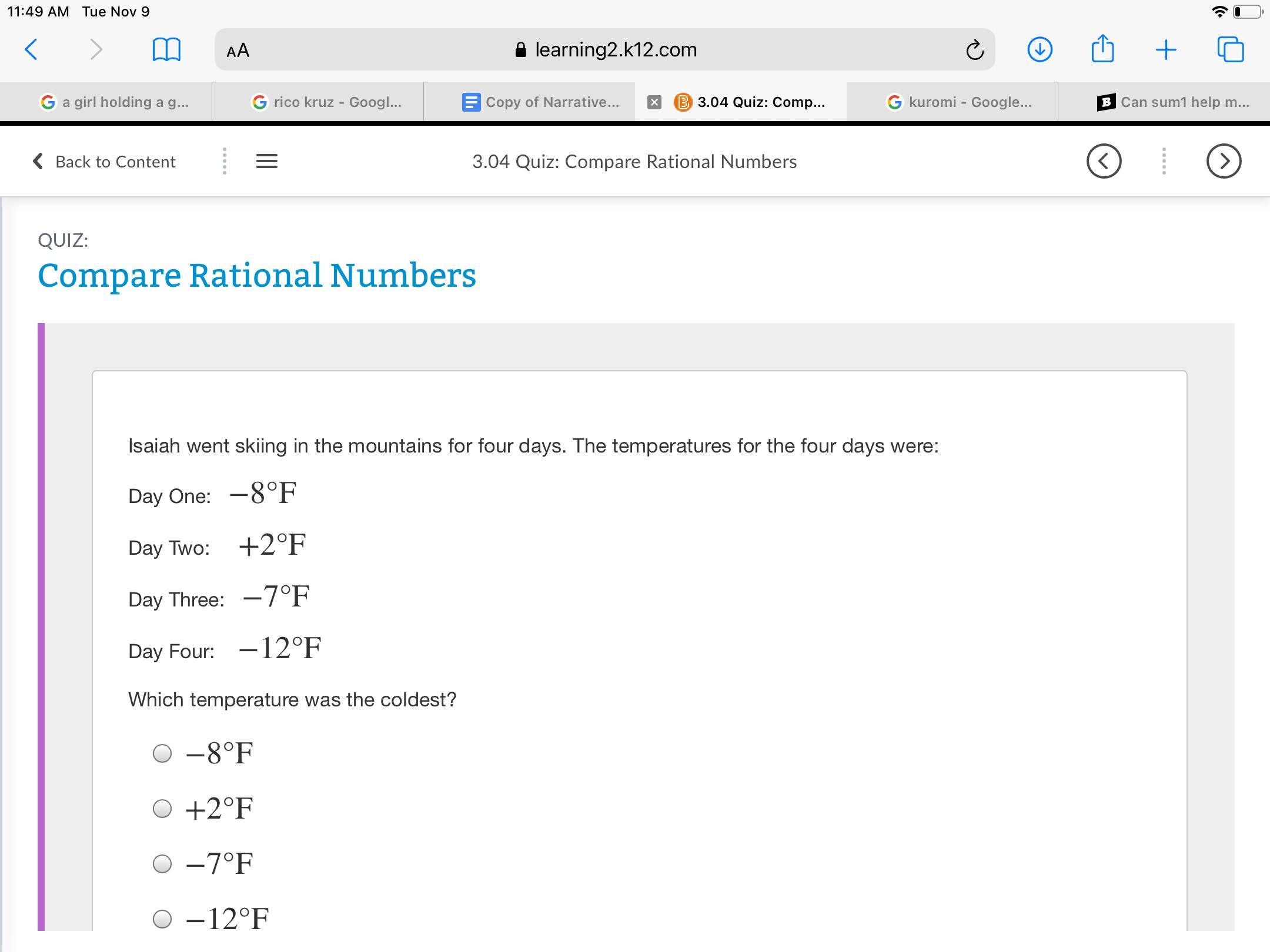
Task: Go to previous quiz page arrow
Action: pos(1104,161)
